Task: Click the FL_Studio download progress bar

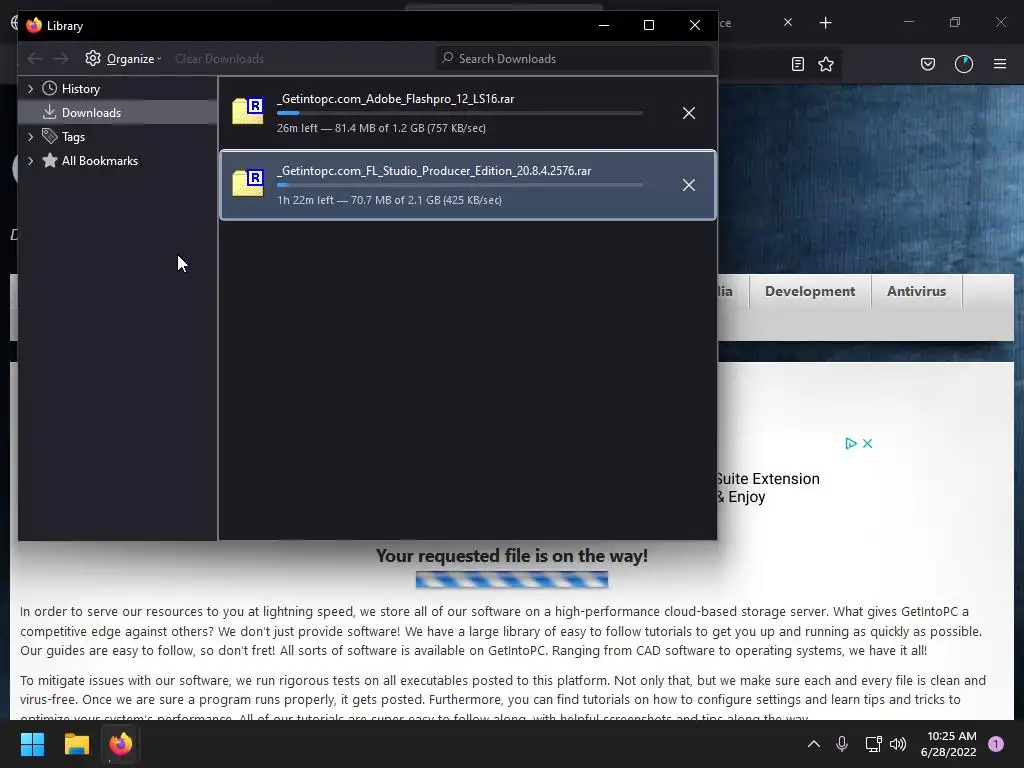Action: pyautogui.click(x=460, y=185)
